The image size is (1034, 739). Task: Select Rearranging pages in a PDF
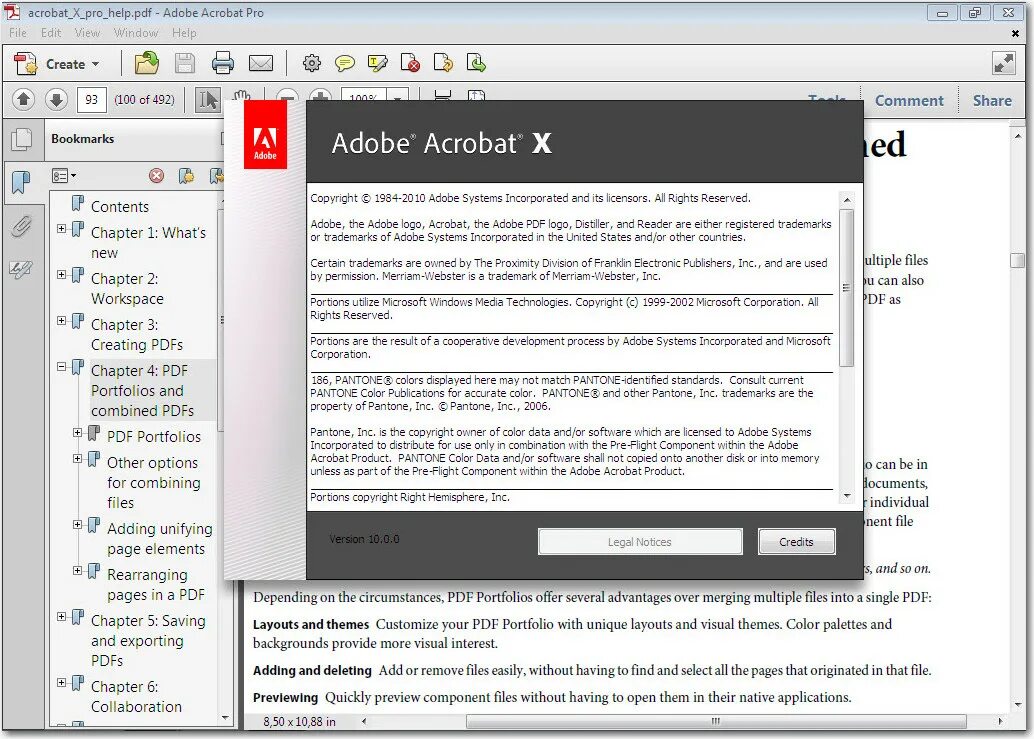tap(156, 585)
